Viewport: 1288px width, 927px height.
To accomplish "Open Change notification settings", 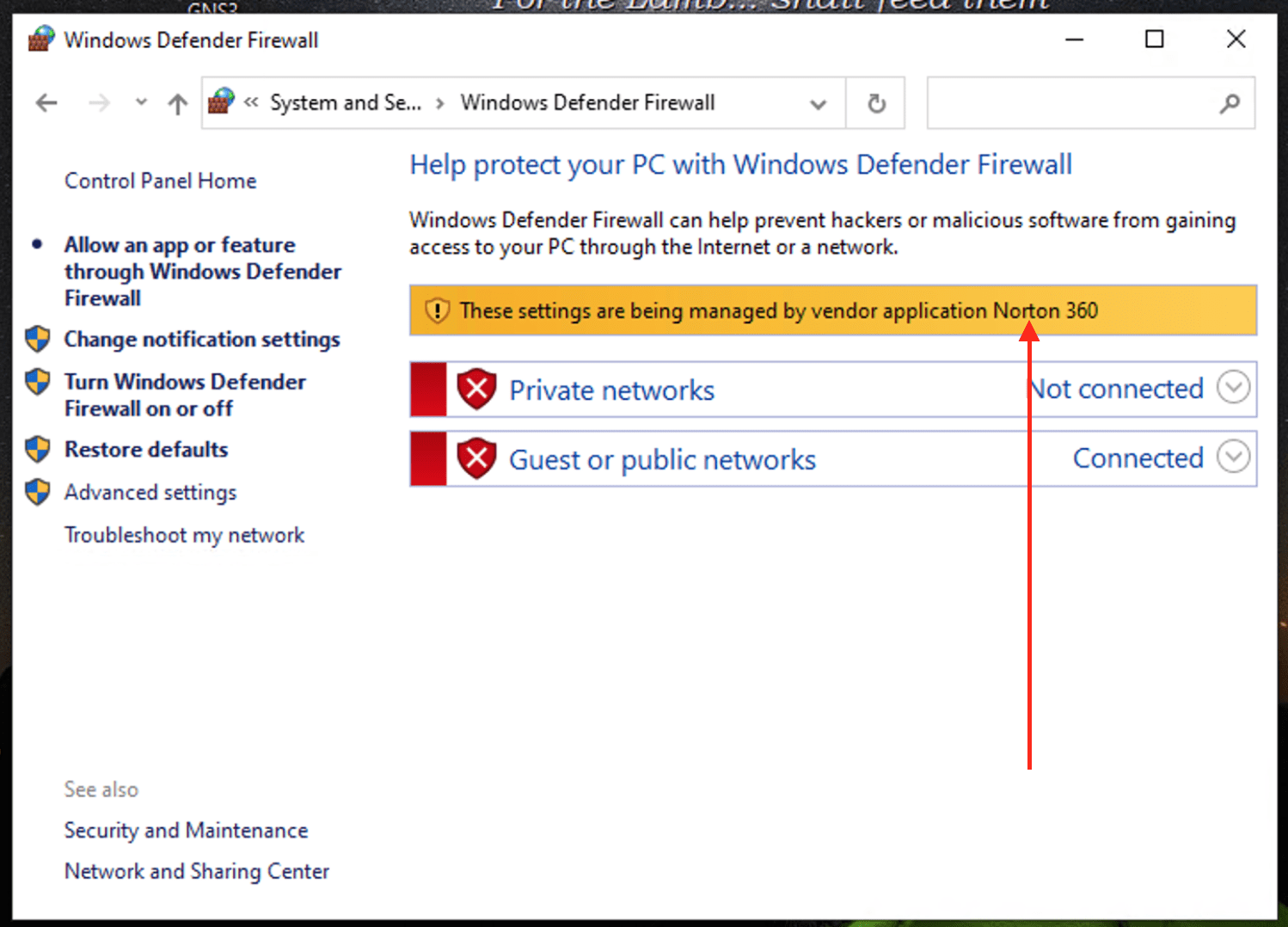I will (x=202, y=339).
